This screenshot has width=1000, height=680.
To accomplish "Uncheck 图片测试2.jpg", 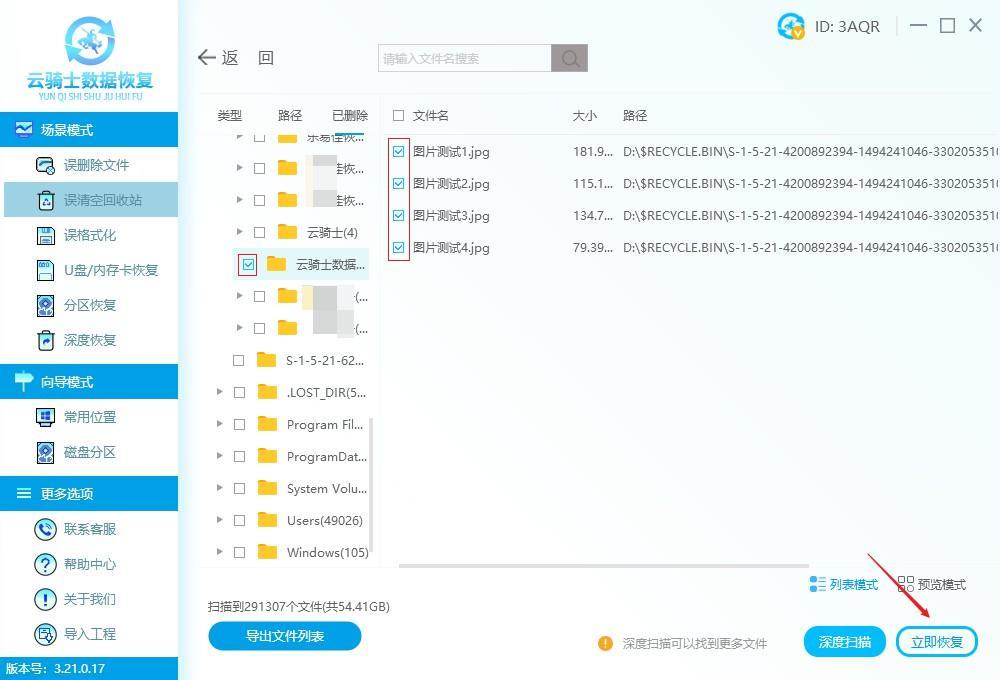I will tap(399, 184).
